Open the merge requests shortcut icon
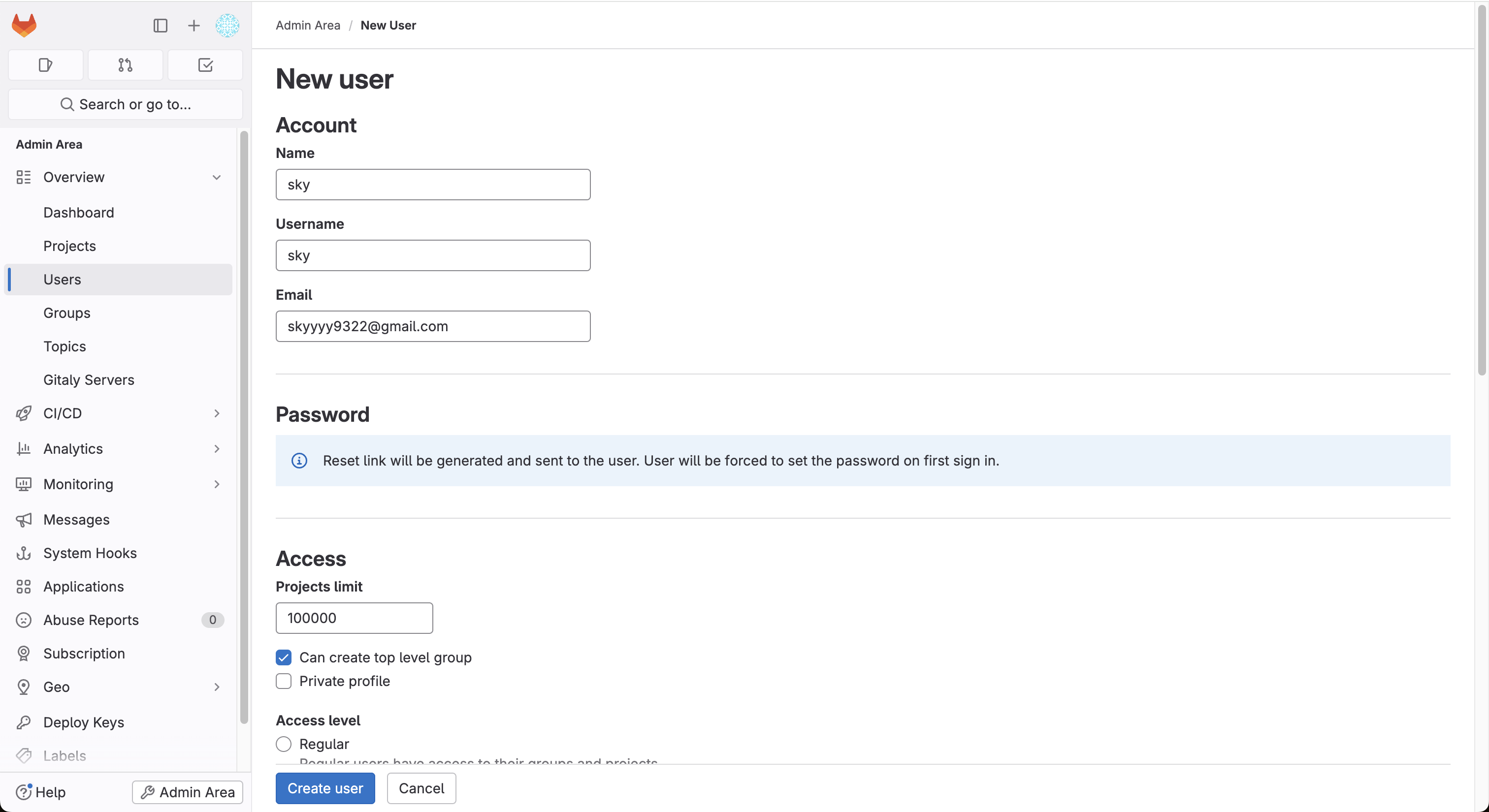 coord(126,64)
